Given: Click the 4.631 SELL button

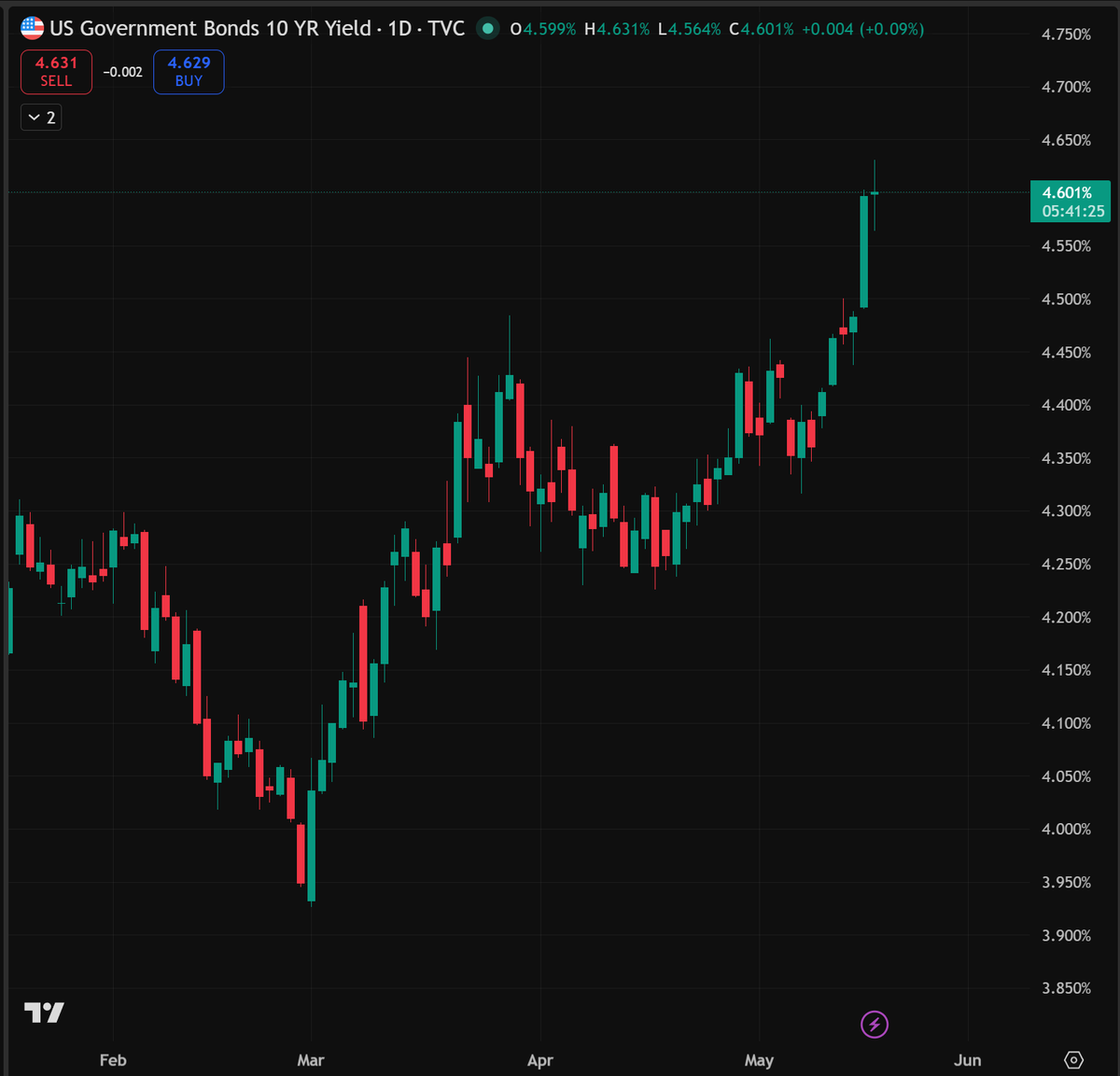Looking at the screenshot, I should (x=56, y=72).
